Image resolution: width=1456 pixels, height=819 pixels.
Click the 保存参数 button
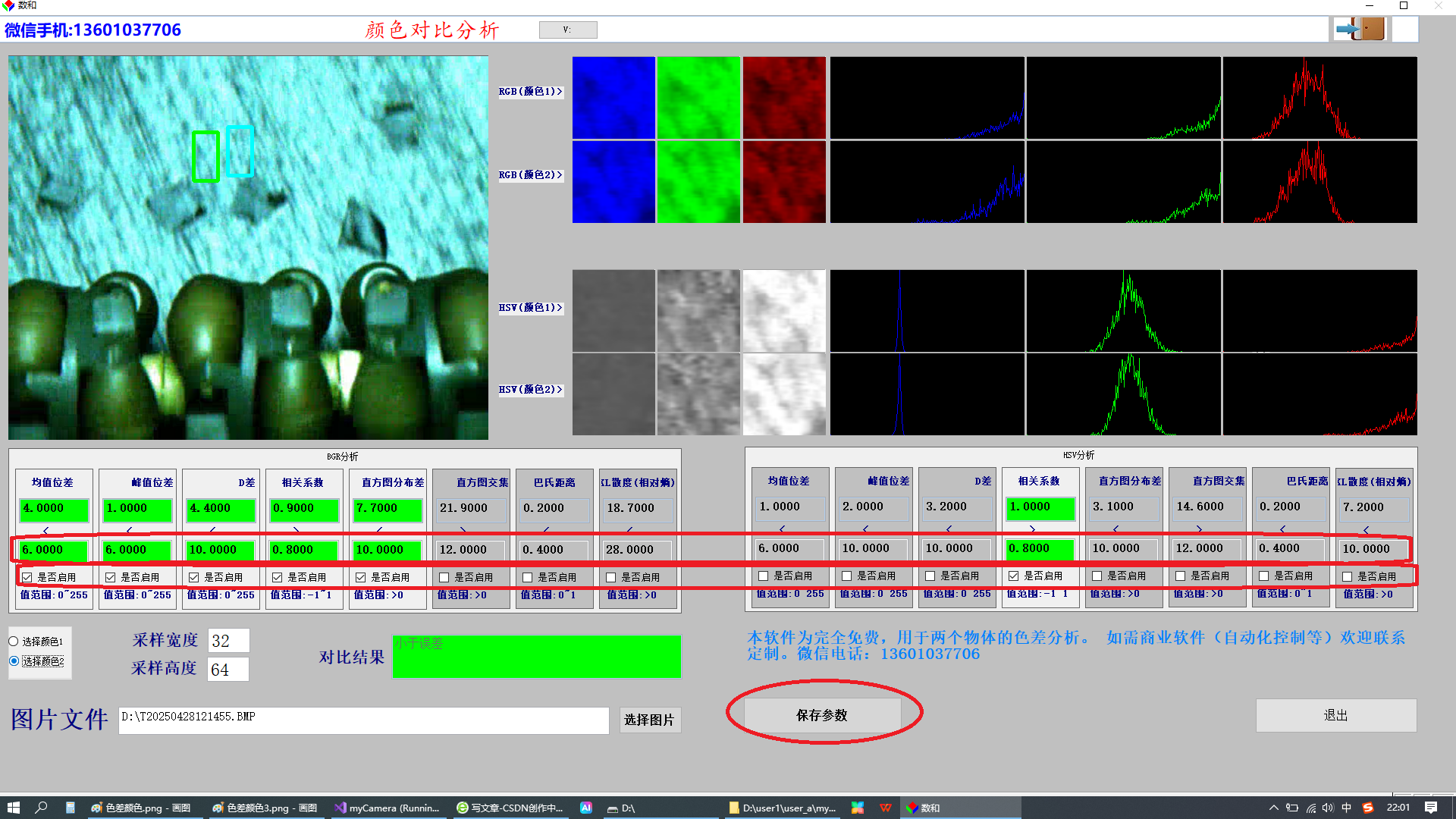822,715
